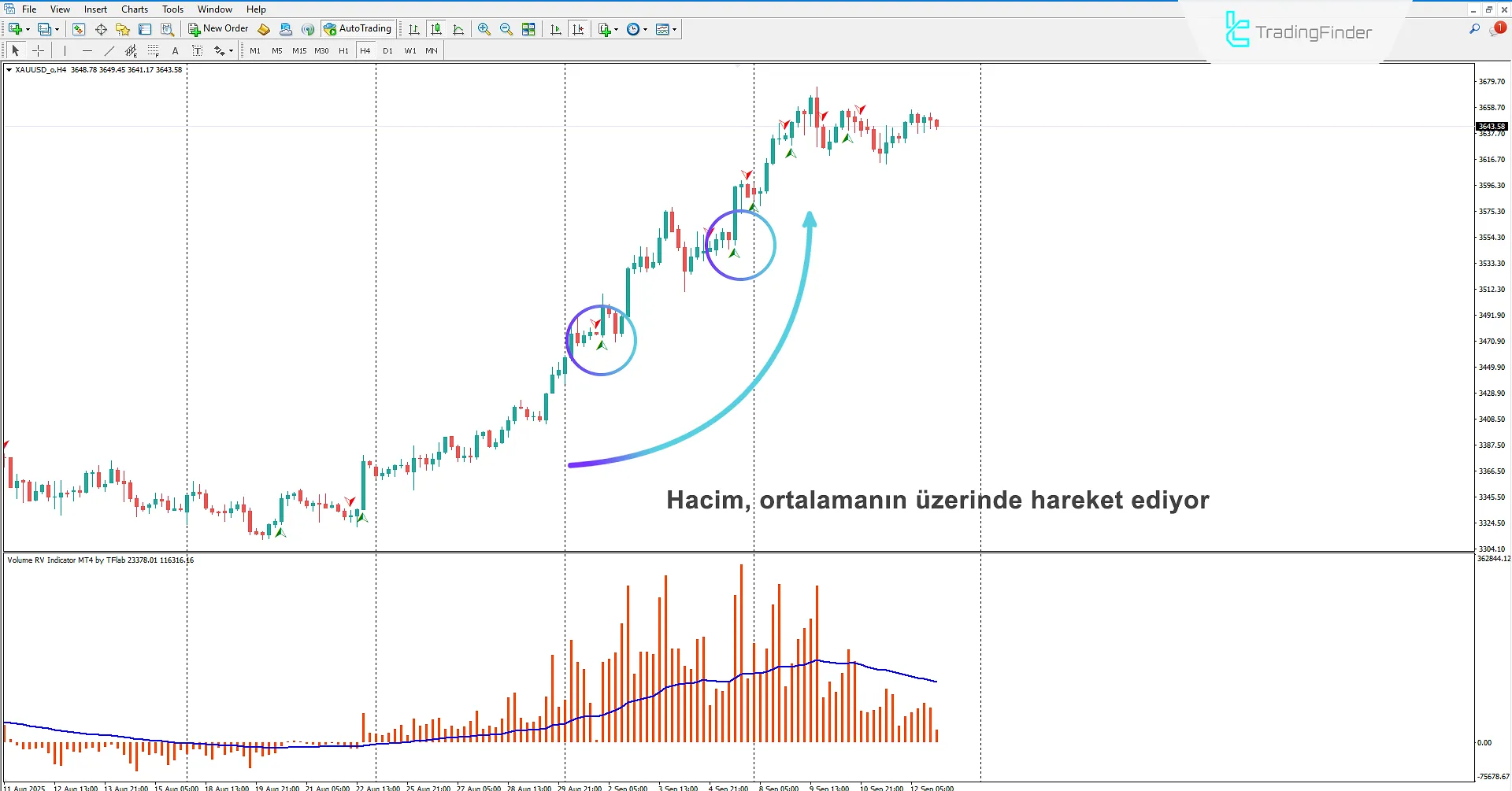The width and height of the screenshot is (1512, 791).
Task: Select the horizontal line drawing tool
Action: tap(87, 50)
